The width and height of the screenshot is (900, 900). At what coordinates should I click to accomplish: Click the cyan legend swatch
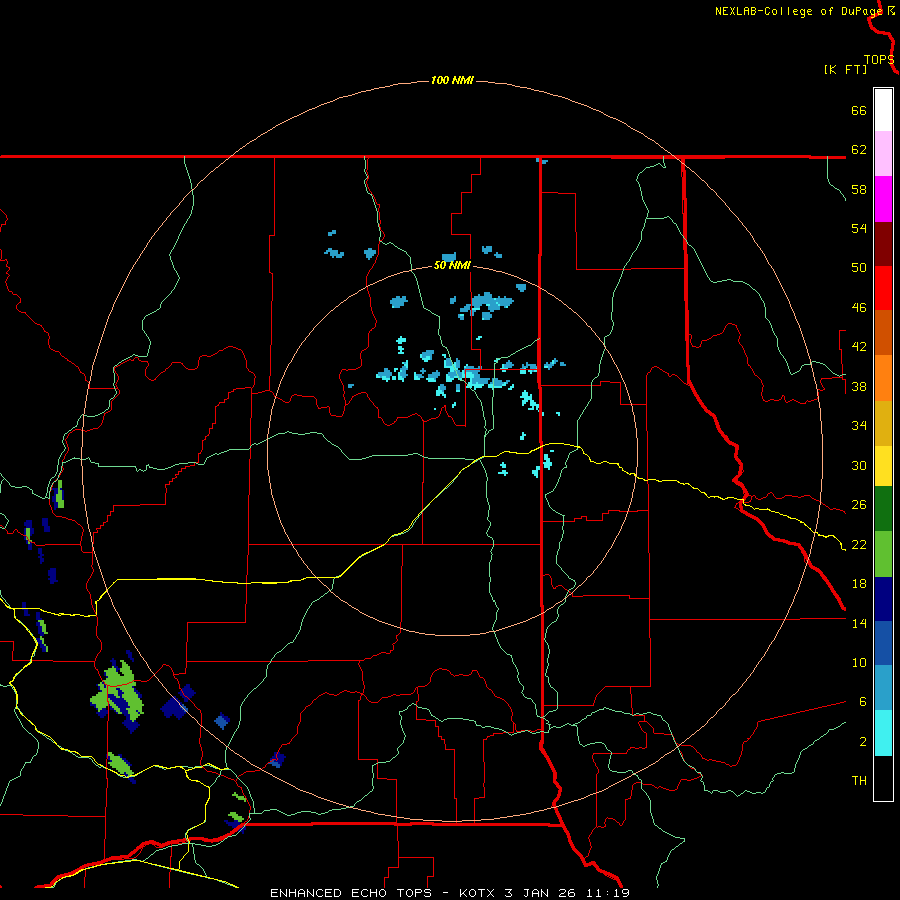point(883,733)
